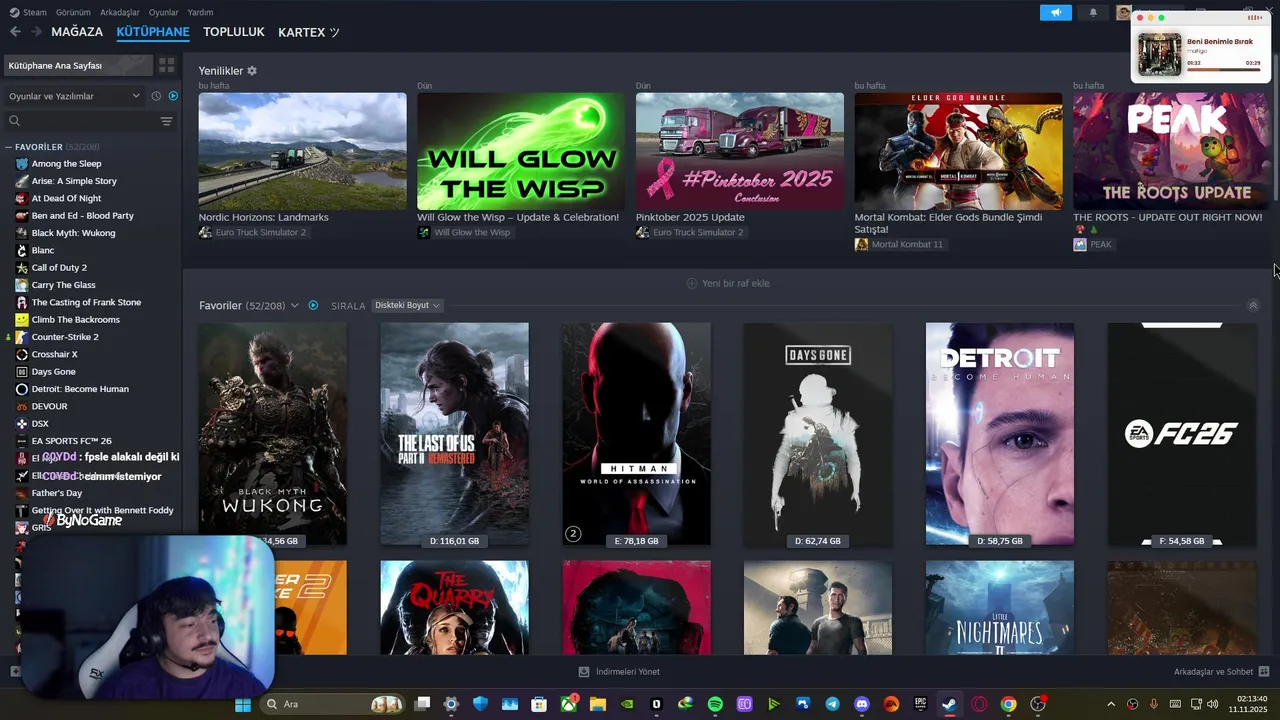1280x720 pixels.
Task: Switch to MAĞAZA tab
Action: click(x=77, y=32)
